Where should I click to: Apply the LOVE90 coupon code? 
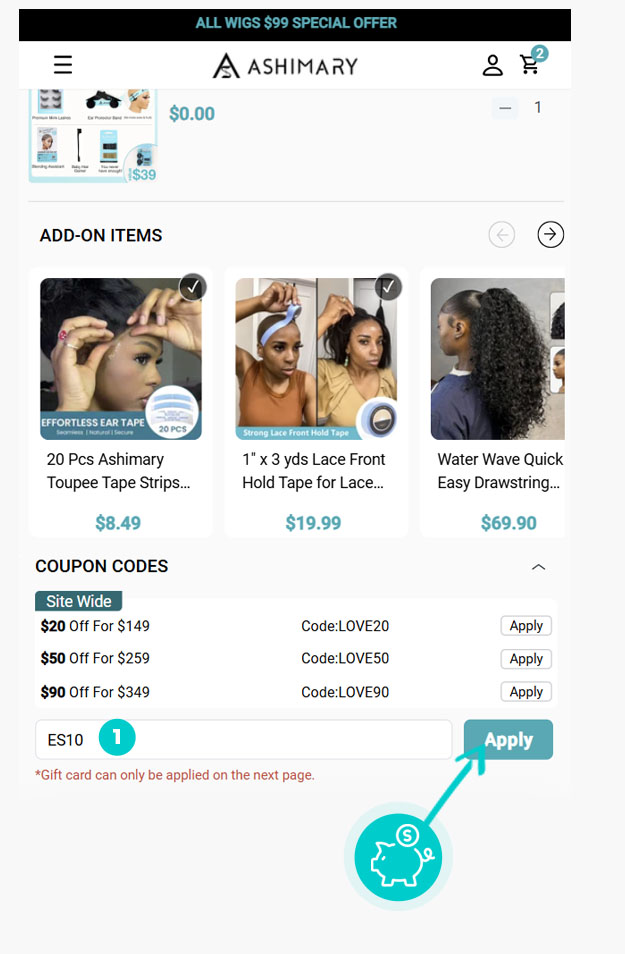click(x=526, y=692)
